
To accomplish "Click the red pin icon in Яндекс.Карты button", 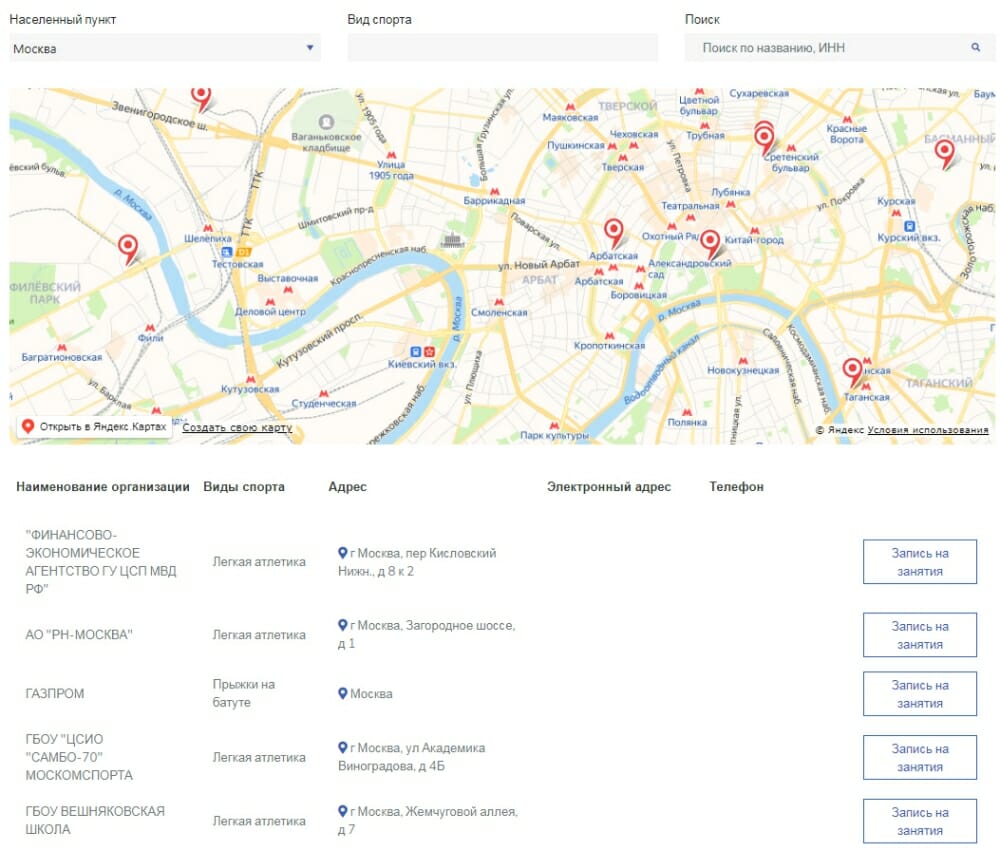I will [x=27, y=426].
